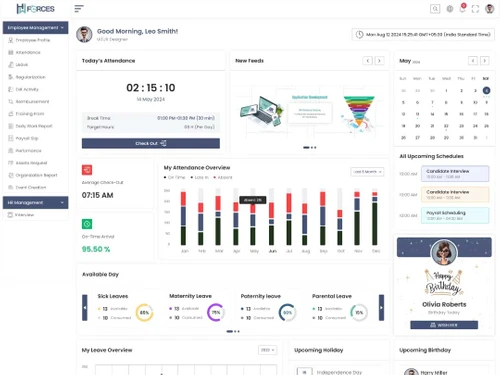Open the orange Candidate Interview schedule card
This screenshot has height=375, width=500.
pos(455,194)
